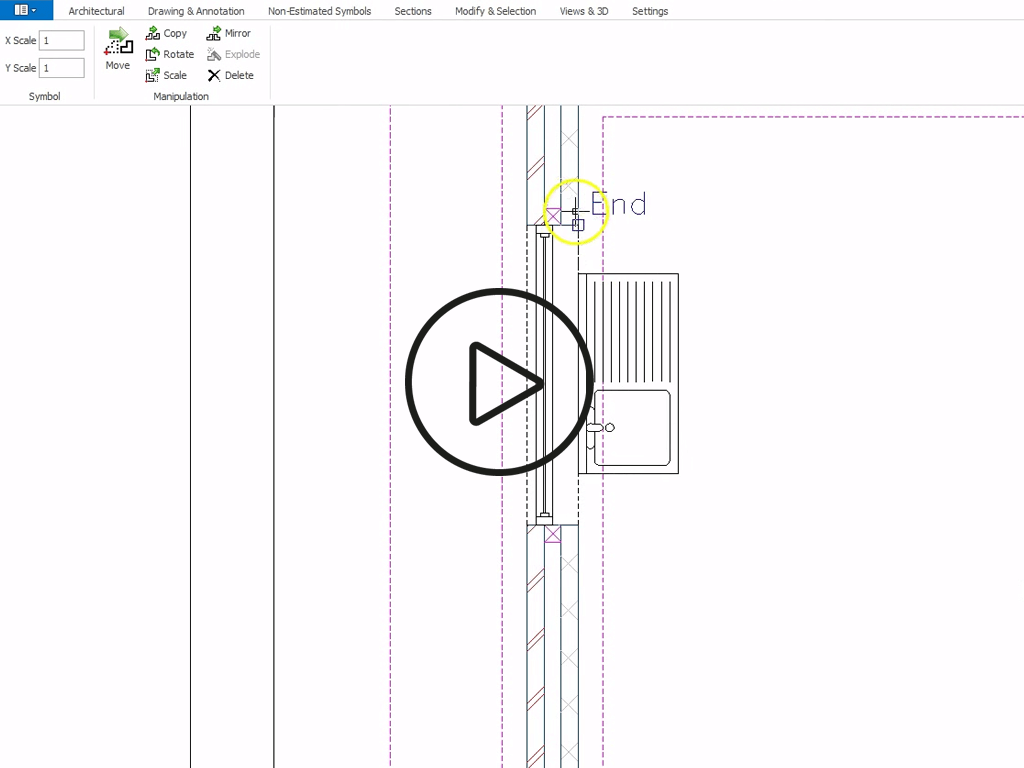The image size is (1024, 768).
Task: Click the magenta grip above the window
Action: click(553, 216)
